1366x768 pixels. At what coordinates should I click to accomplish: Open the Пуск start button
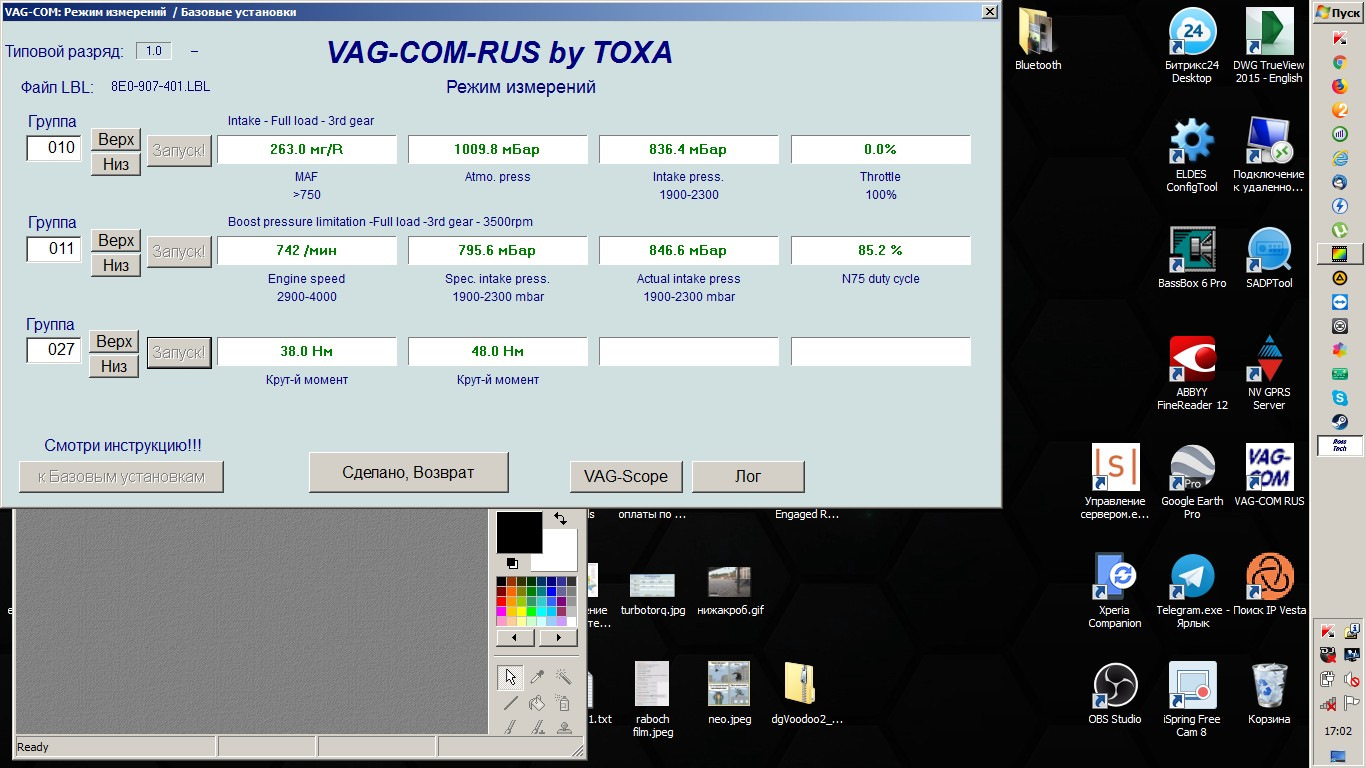[1338, 12]
